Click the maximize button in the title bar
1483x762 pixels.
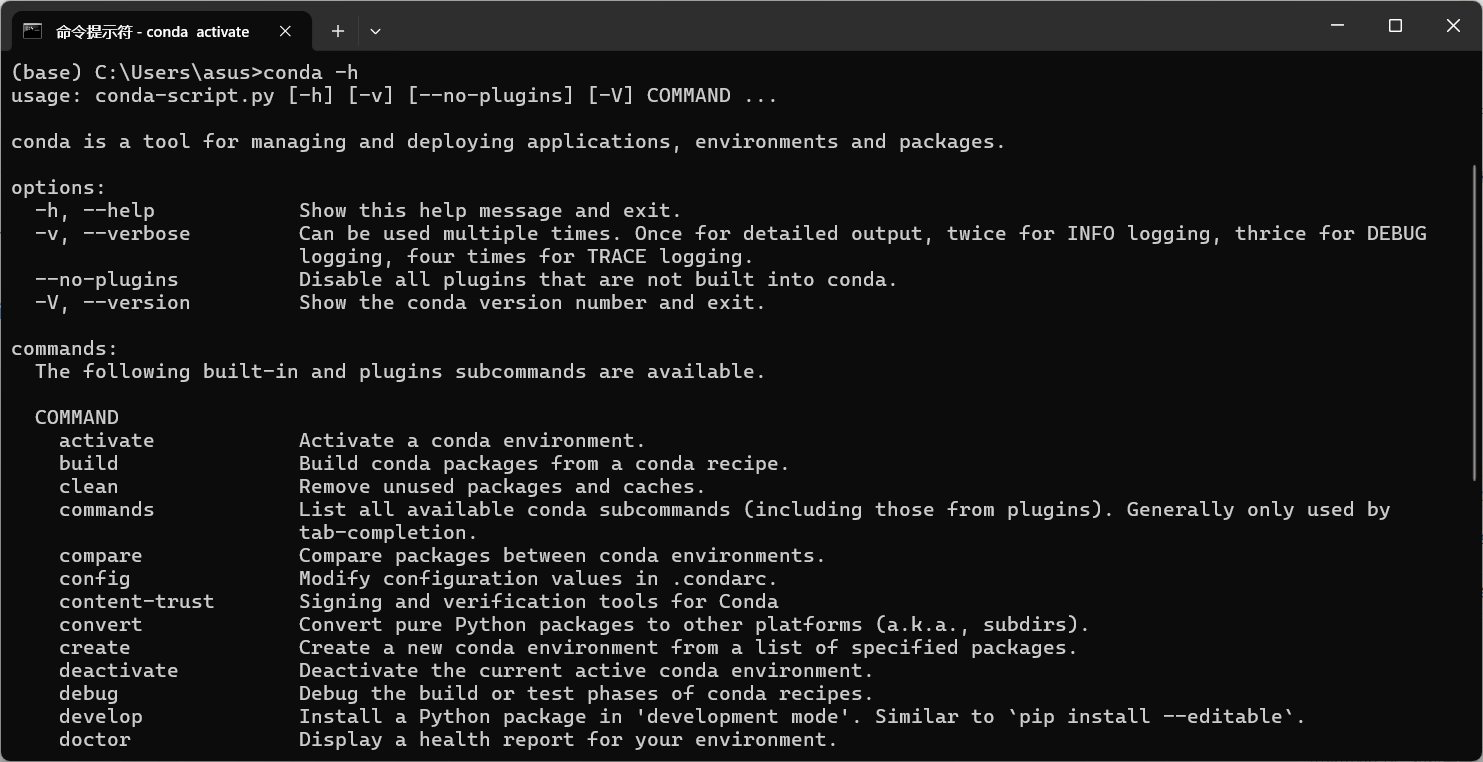(1394, 26)
